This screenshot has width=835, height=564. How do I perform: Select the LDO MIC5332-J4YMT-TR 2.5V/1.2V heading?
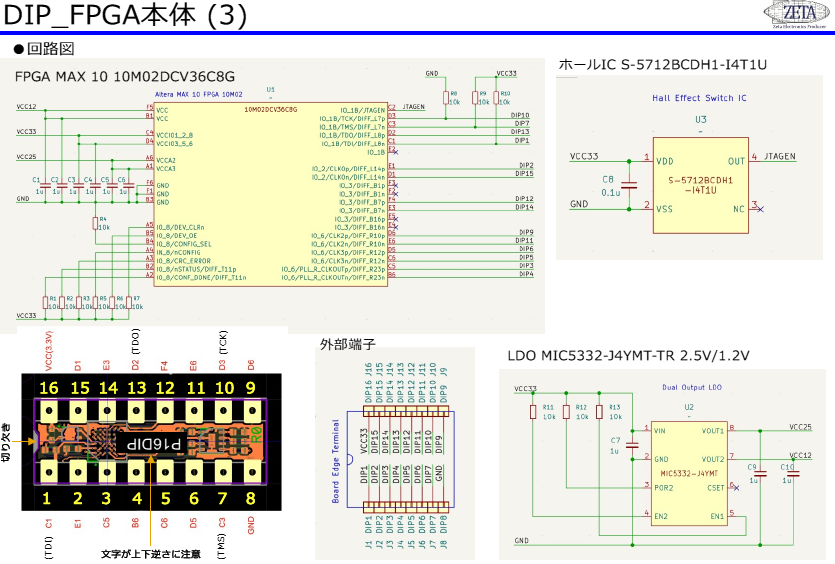[628, 355]
